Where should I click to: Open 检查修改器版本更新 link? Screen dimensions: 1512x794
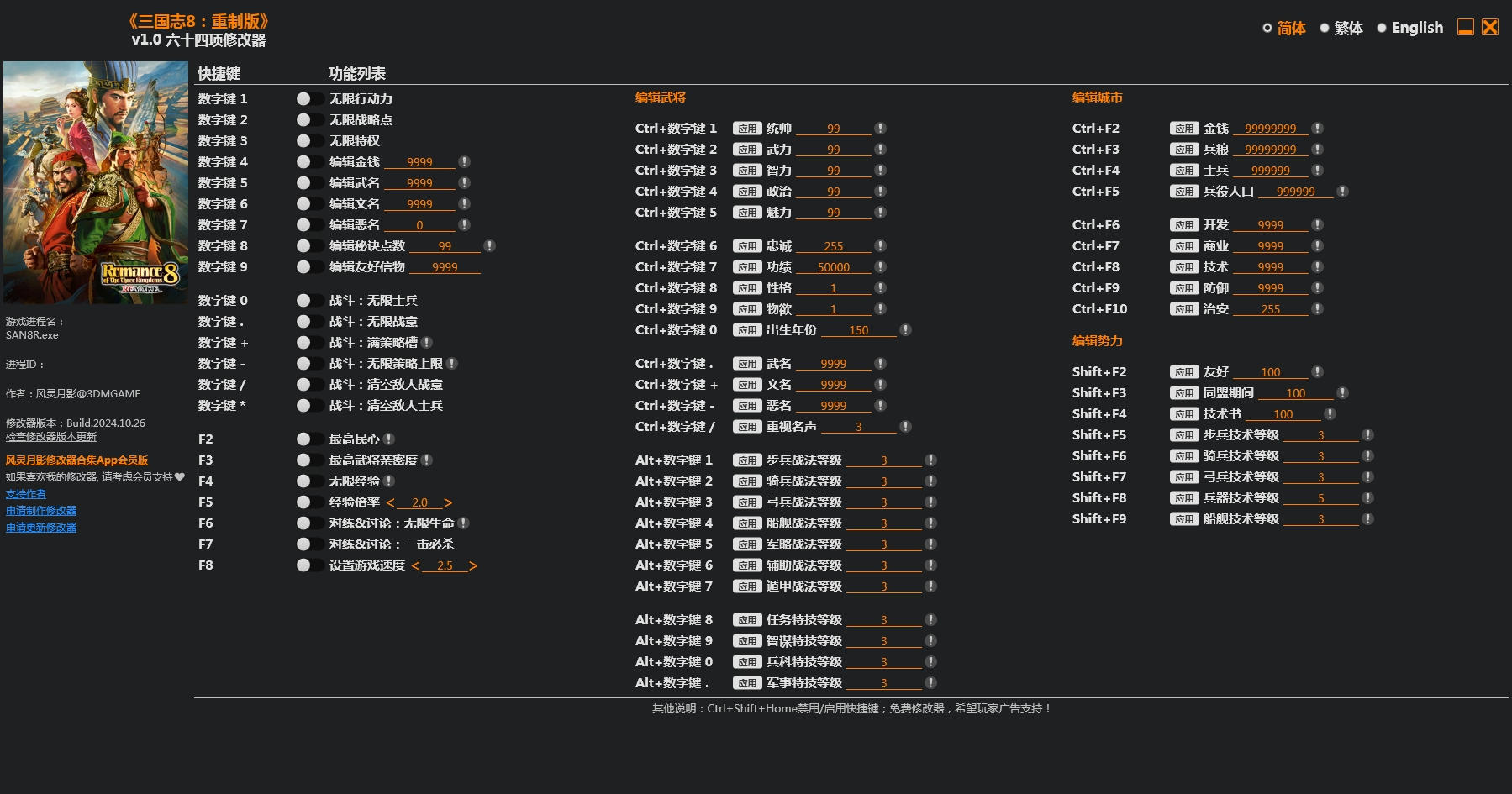click(51, 437)
